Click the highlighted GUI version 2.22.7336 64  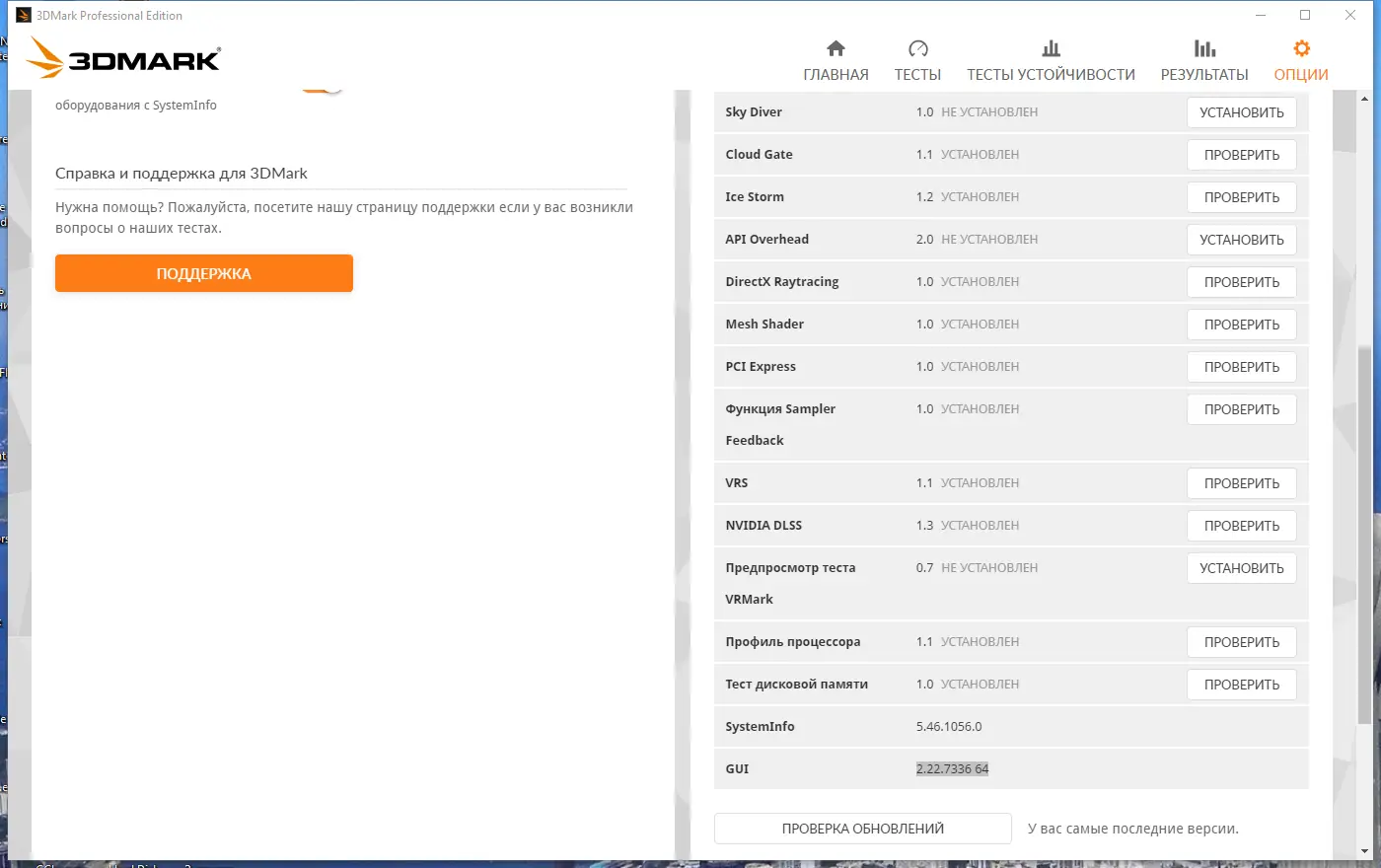tap(952, 769)
